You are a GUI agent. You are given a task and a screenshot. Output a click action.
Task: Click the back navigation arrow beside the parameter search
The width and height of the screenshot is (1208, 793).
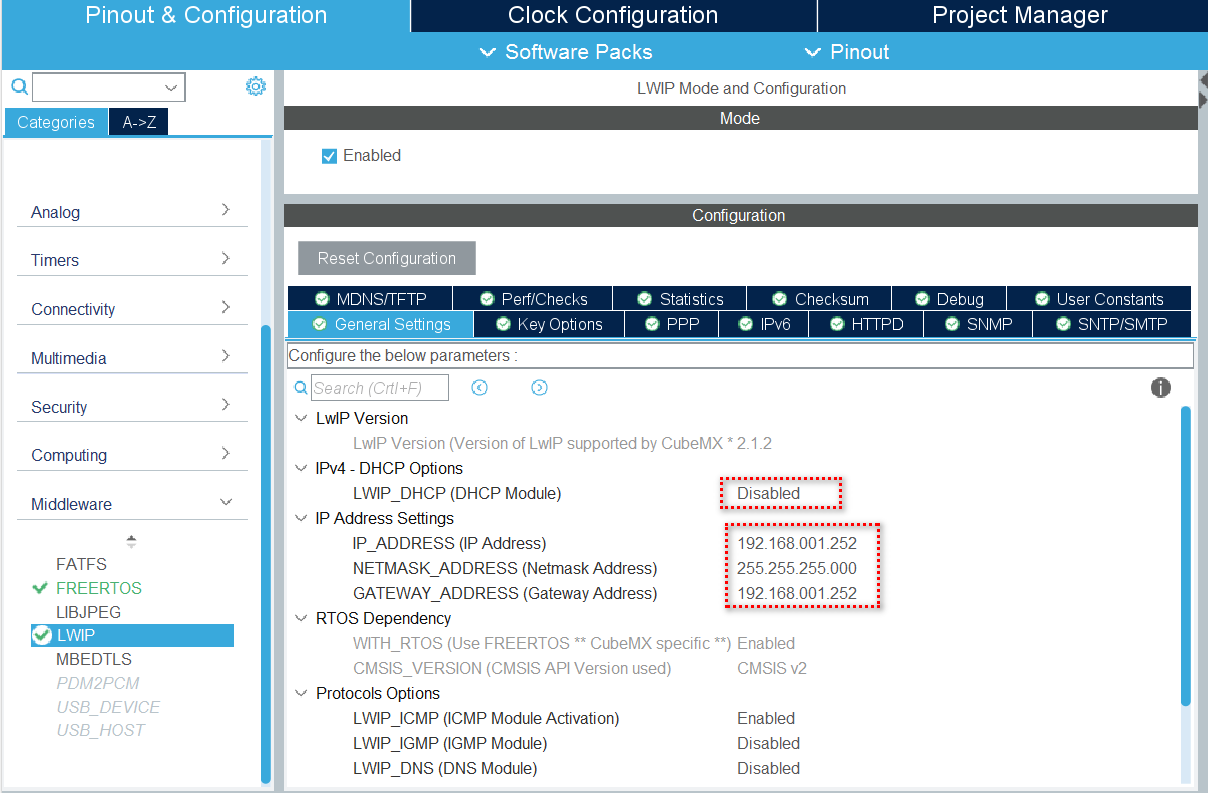click(x=479, y=387)
